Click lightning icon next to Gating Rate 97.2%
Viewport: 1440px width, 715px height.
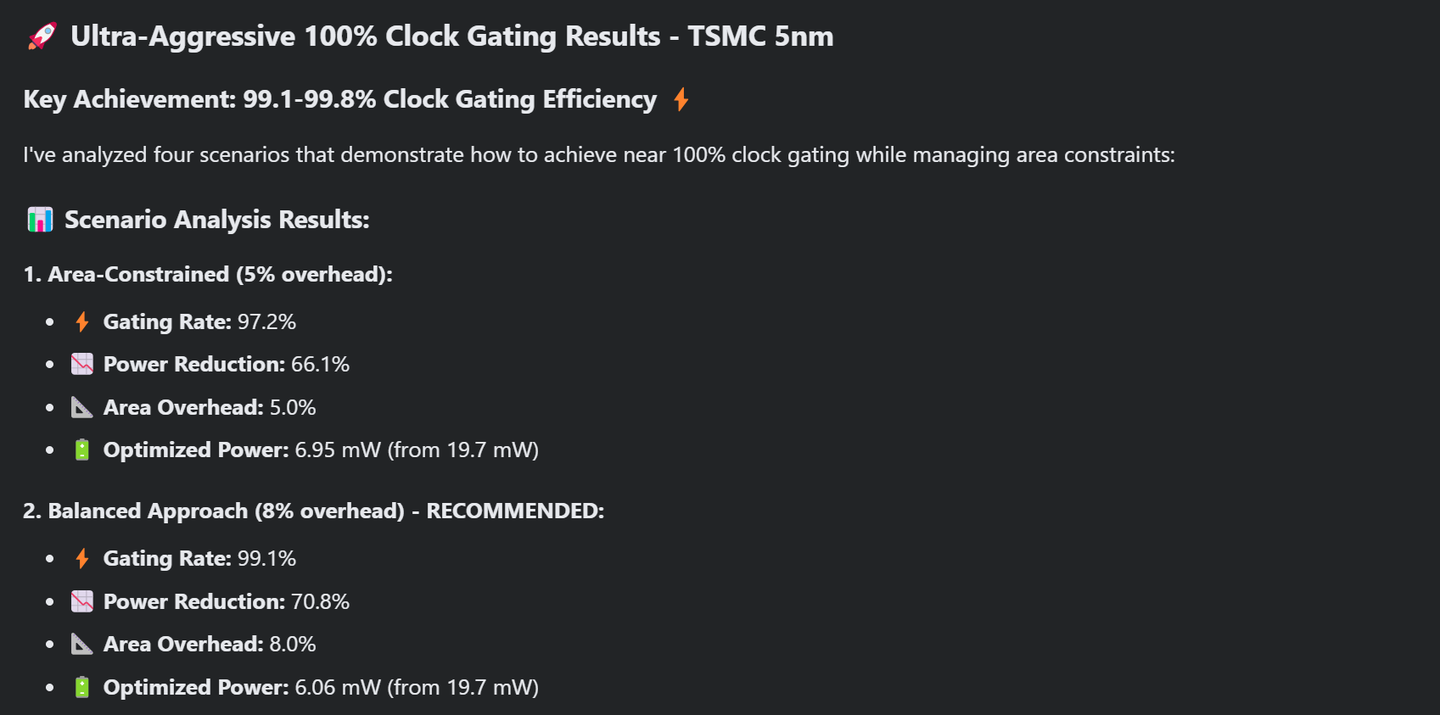[x=82, y=322]
